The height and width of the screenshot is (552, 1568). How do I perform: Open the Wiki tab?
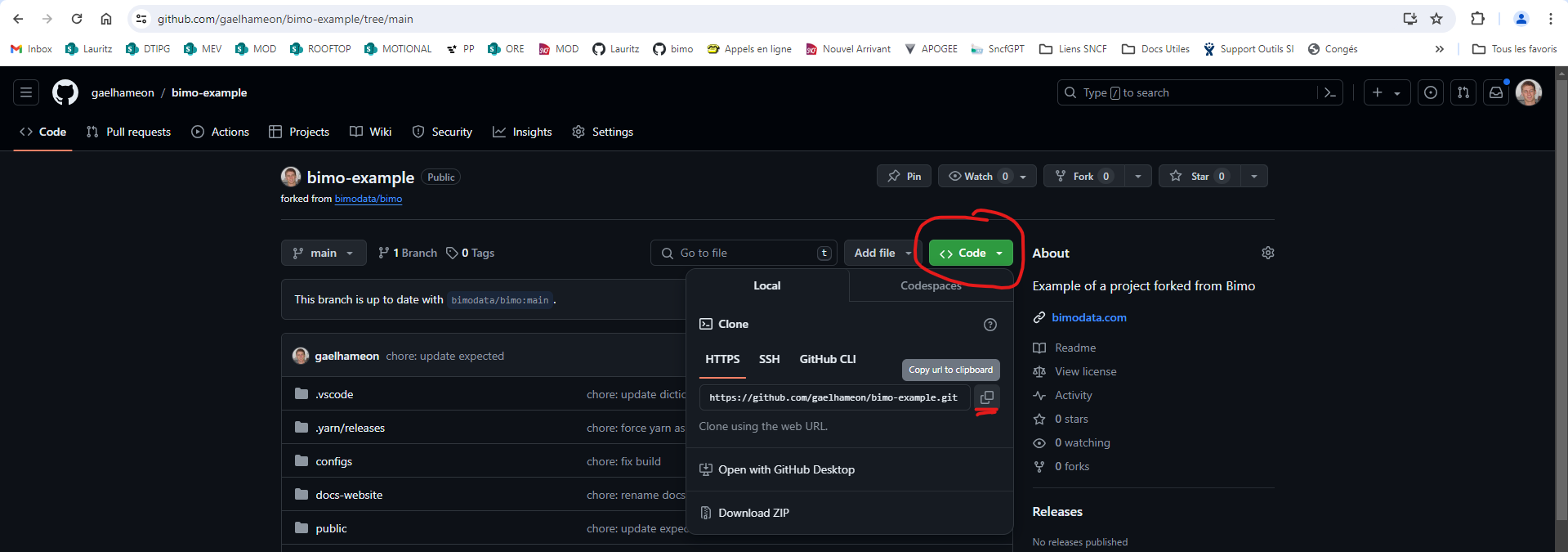click(371, 132)
